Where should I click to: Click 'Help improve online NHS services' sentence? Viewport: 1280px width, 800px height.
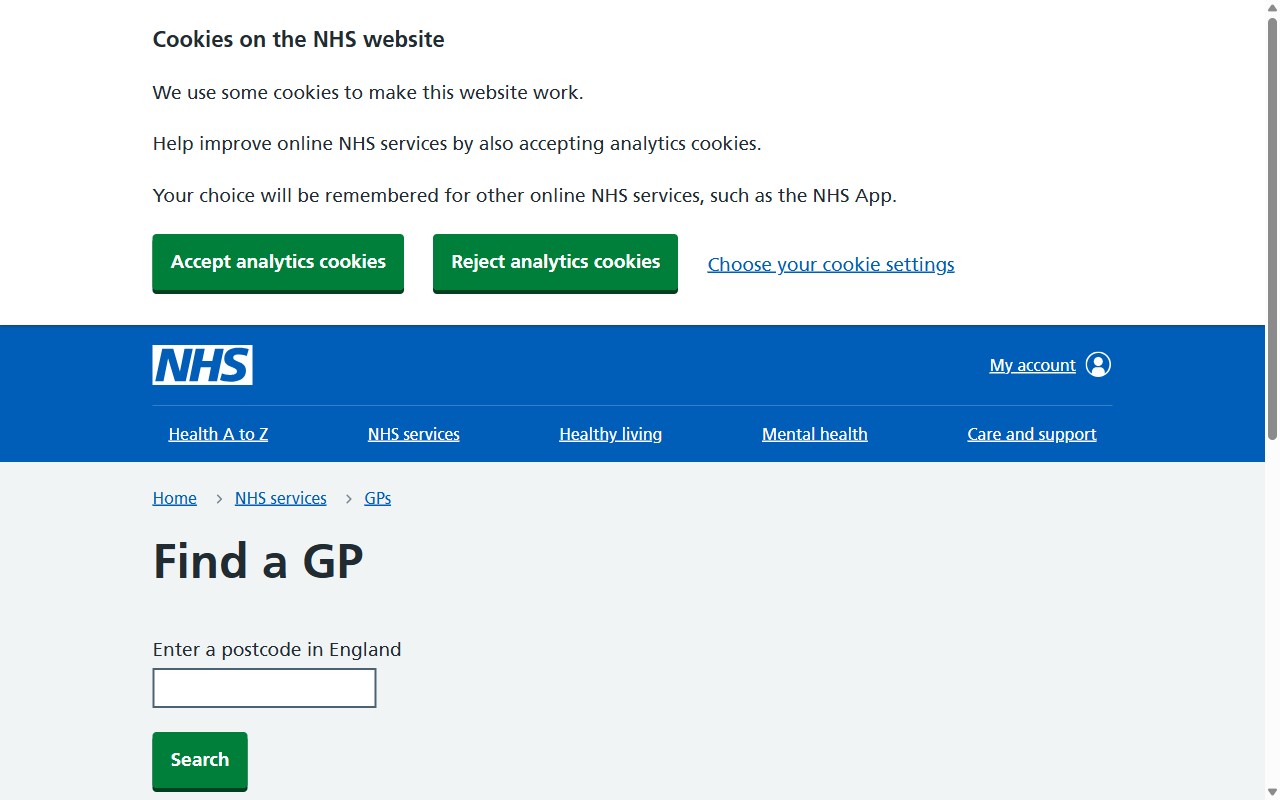(x=457, y=144)
